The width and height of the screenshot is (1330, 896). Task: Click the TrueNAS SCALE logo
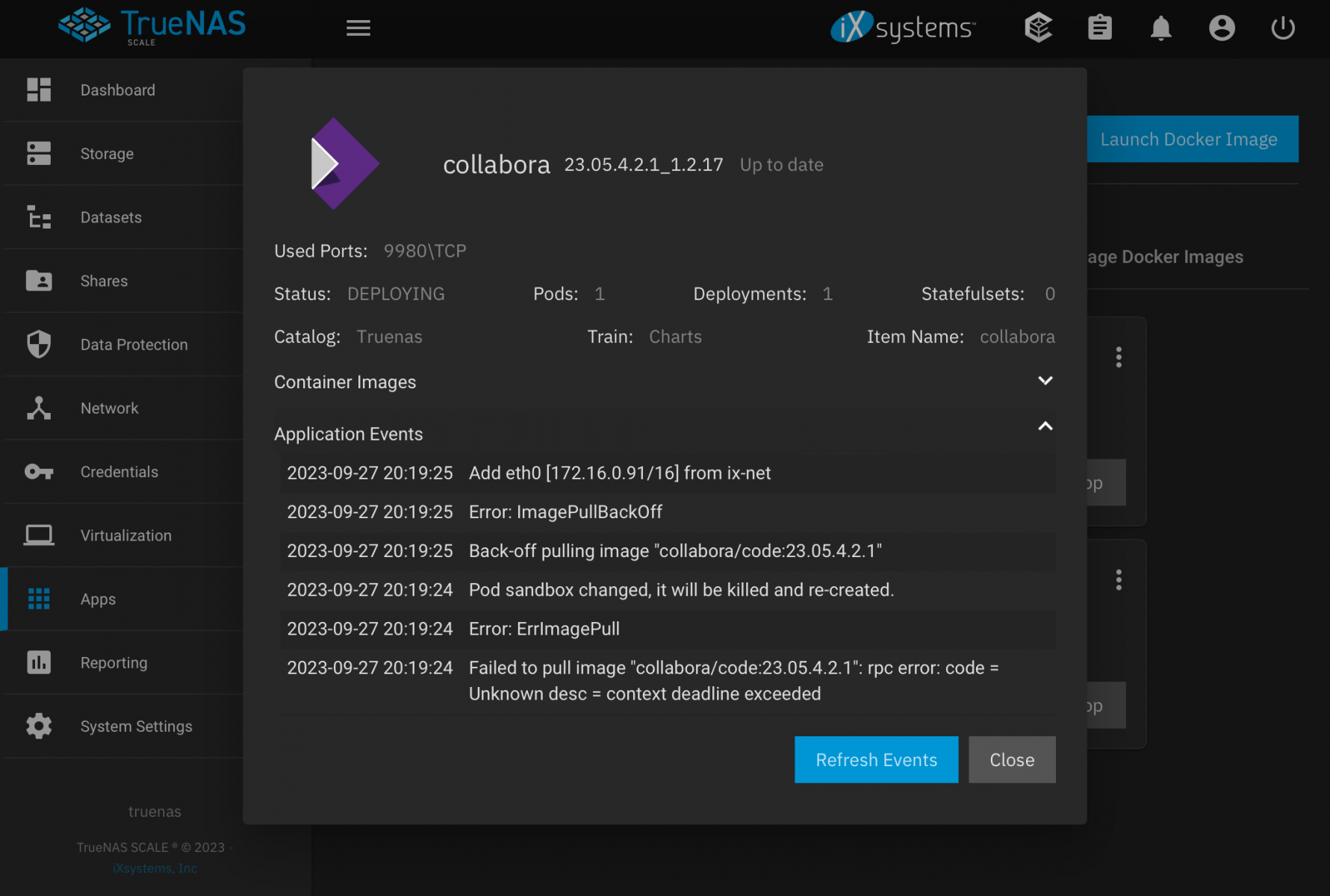[152, 27]
